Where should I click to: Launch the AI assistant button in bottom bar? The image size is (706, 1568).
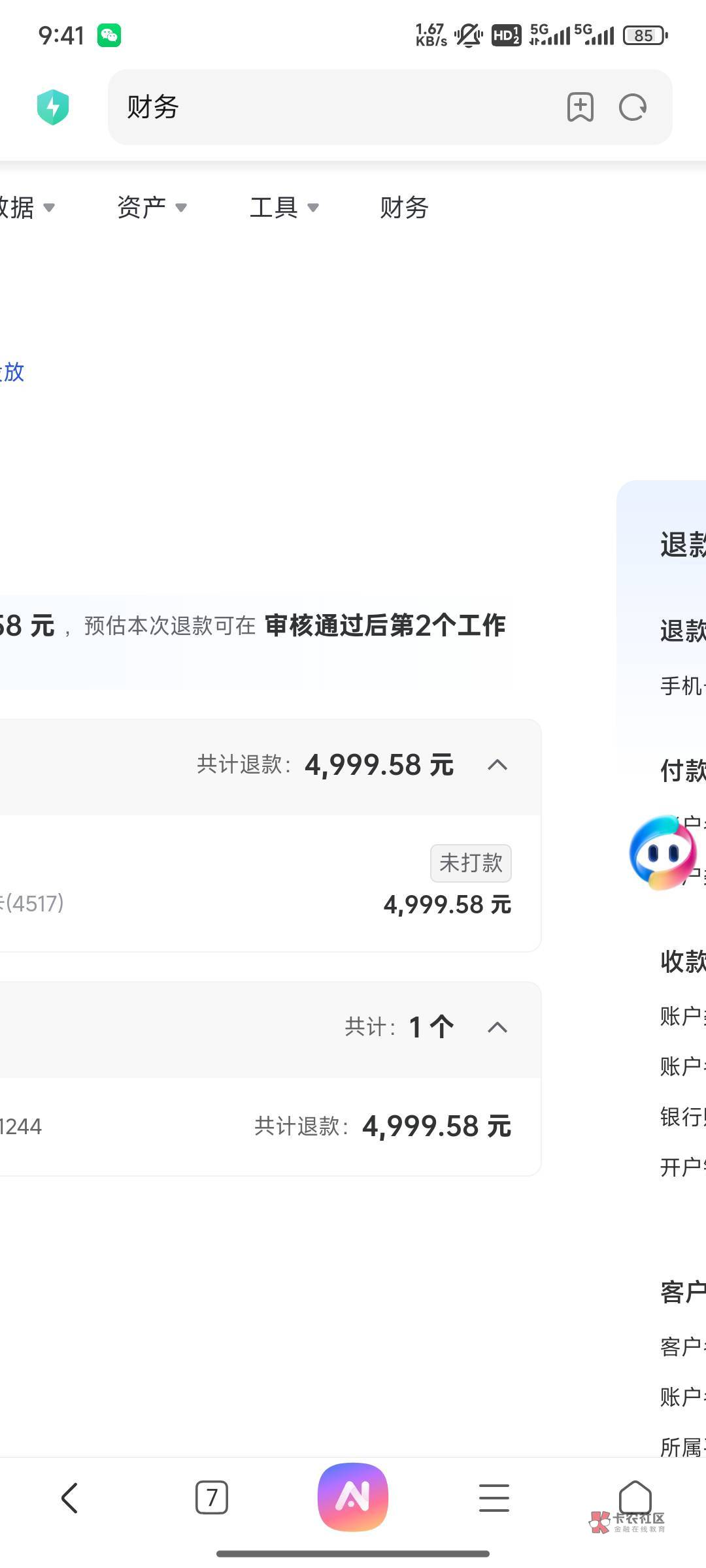pos(353,1497)
